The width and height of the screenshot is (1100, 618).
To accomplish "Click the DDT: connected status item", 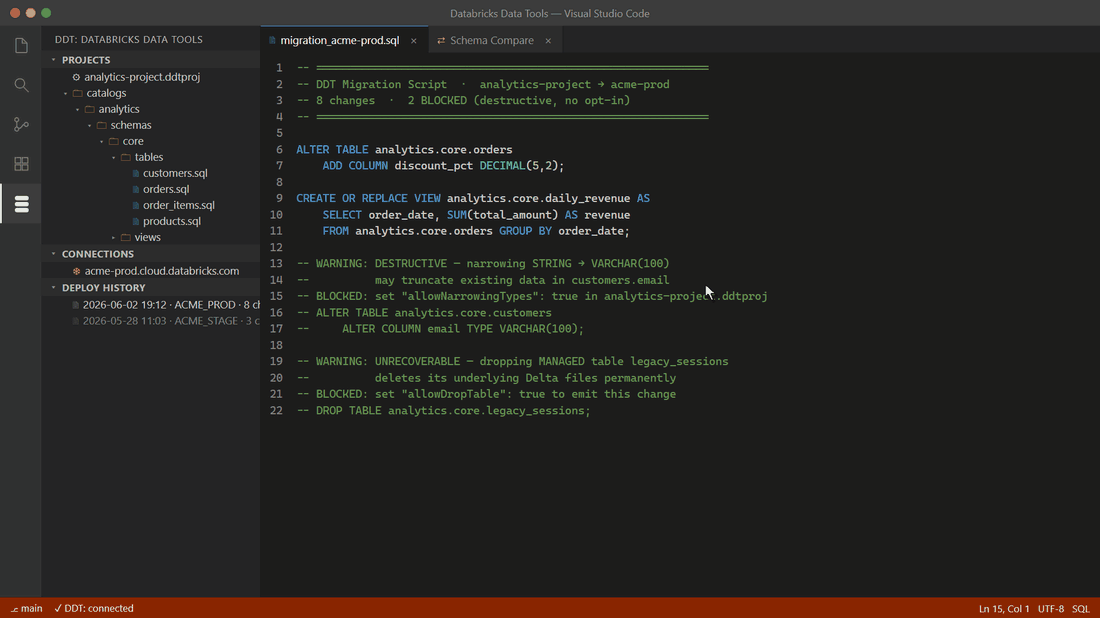I will (x=94, y=609).
